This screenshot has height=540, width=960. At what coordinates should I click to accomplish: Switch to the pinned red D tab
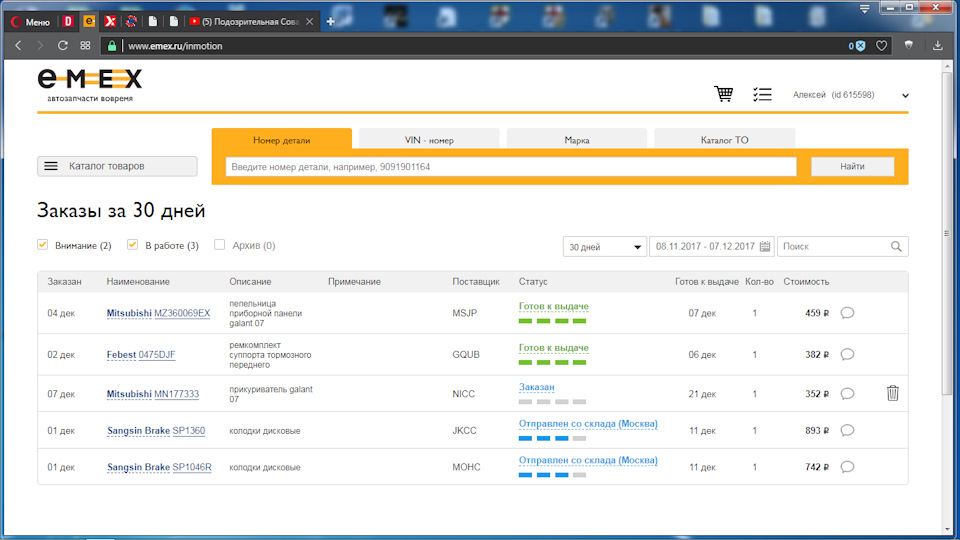tap(68, 21)
